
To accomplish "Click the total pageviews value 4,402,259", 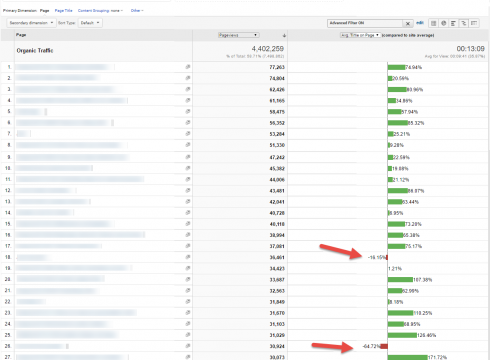I will click(x=268, y=49).
